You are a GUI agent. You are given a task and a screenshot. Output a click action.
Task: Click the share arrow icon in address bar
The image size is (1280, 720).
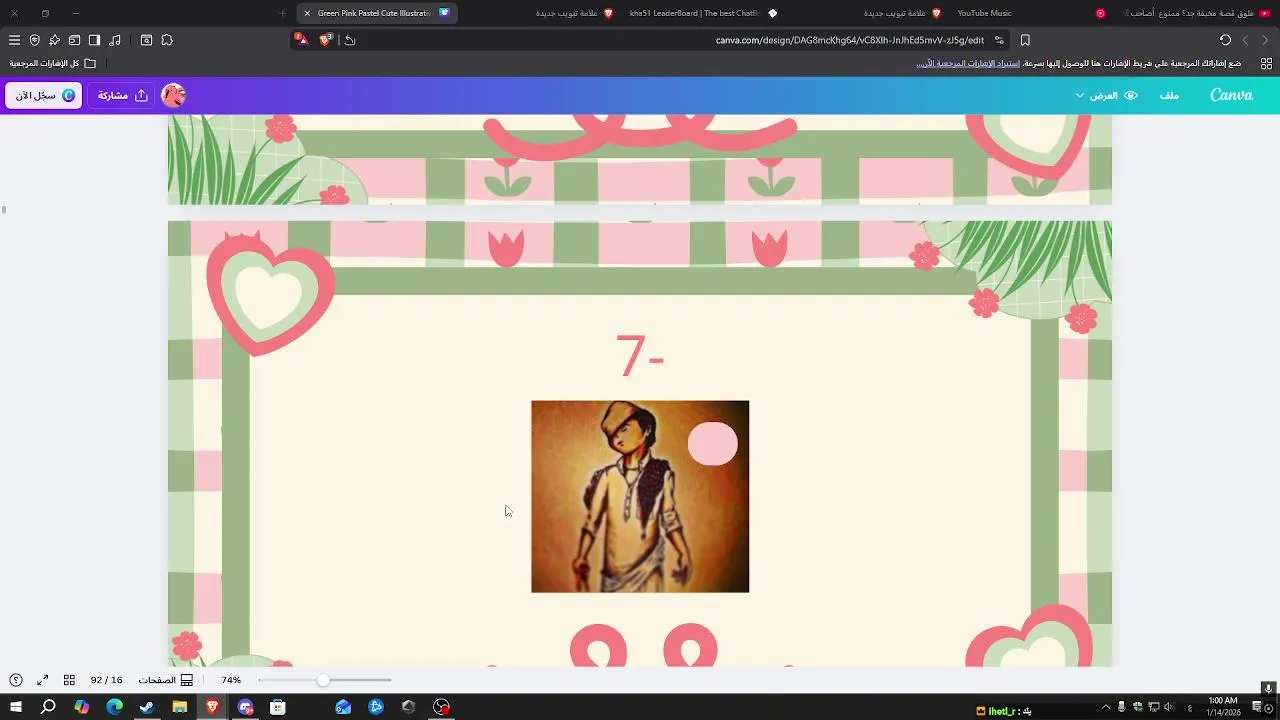pos(350,40)
